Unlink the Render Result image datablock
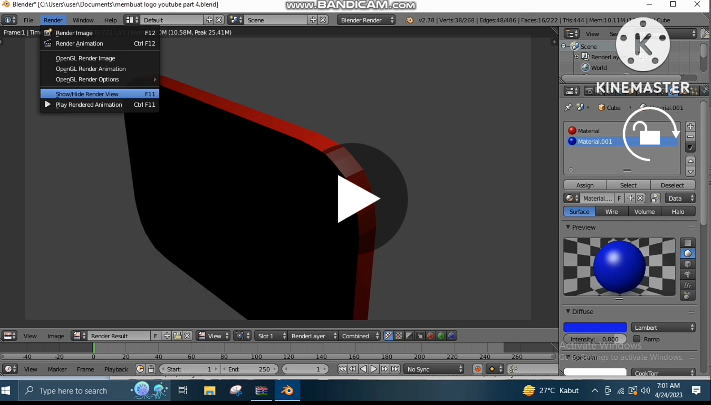This screenshot has width=711, height=405. point(187,336)
